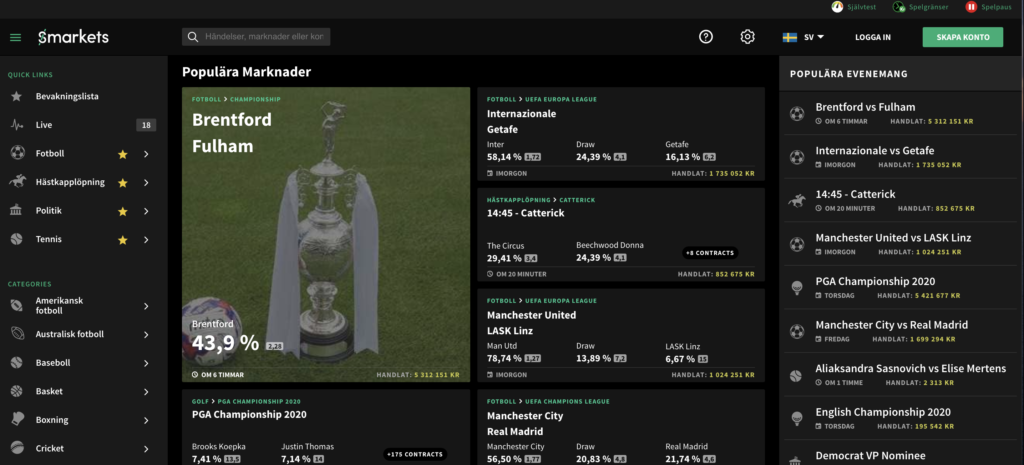The width and height of the screenshot is (1024, 465).
Task: Click the Live pulse icon
Action: pyautogui.click(x=17, y=125)
